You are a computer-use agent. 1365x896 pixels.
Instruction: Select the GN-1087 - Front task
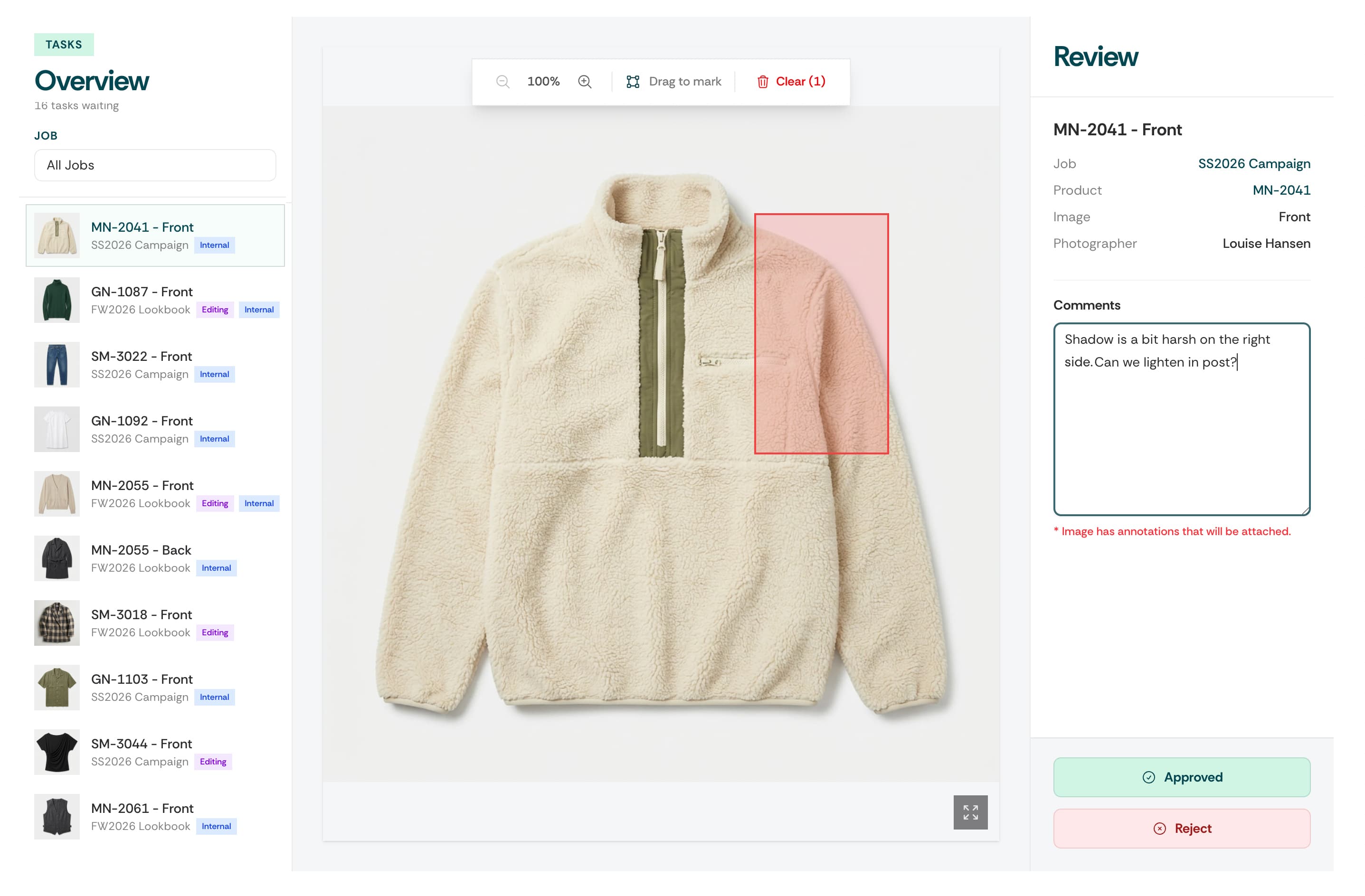pos(142,292)
